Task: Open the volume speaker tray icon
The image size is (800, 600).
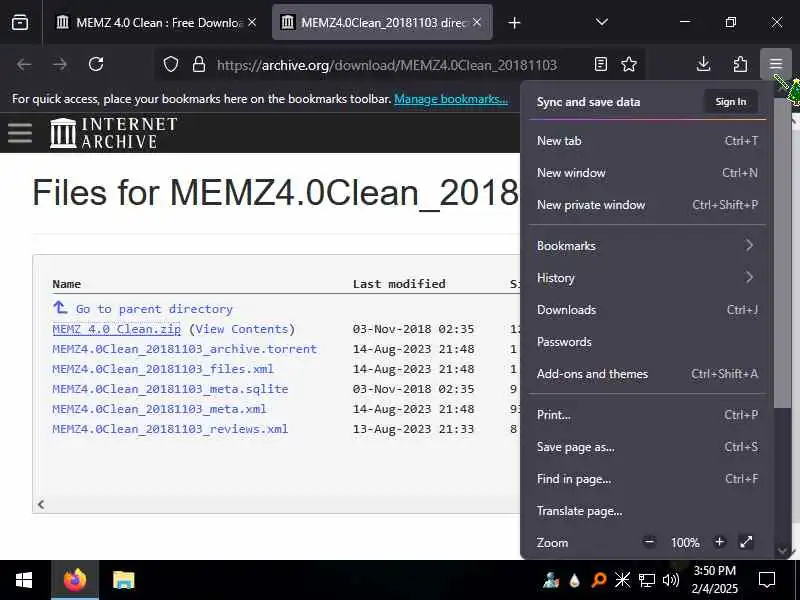Action: point(670,580)
